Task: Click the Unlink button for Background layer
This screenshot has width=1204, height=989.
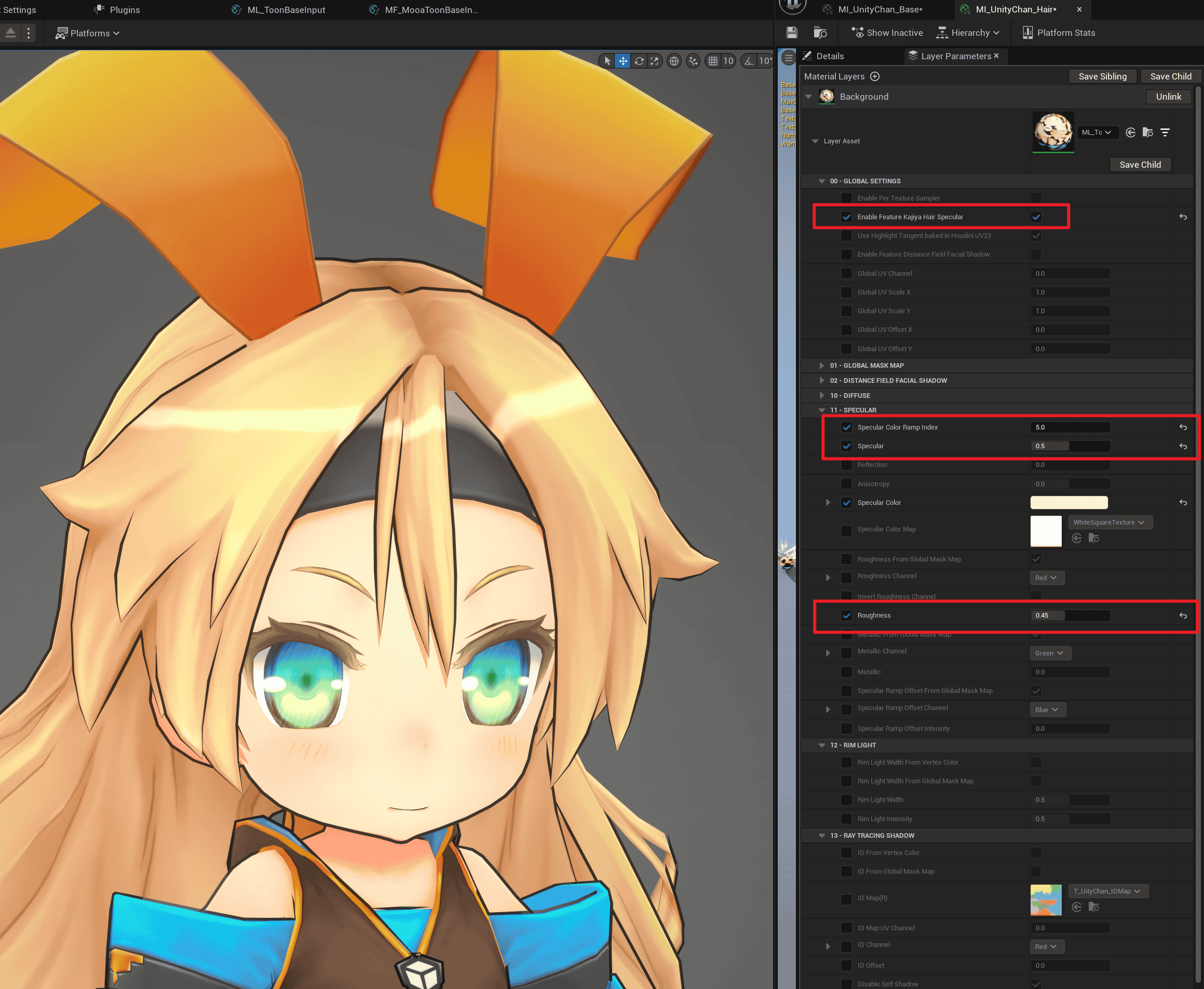Action: coord(1168,97)
